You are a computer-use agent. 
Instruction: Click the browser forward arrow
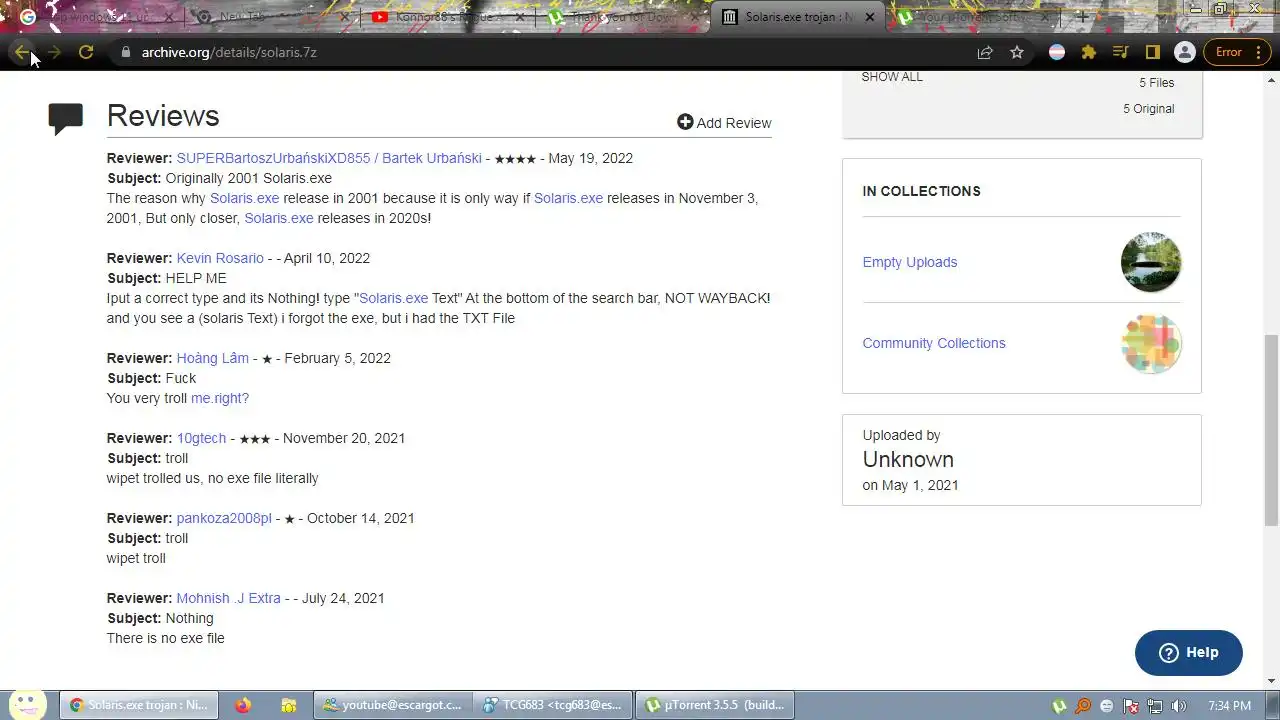54,52
